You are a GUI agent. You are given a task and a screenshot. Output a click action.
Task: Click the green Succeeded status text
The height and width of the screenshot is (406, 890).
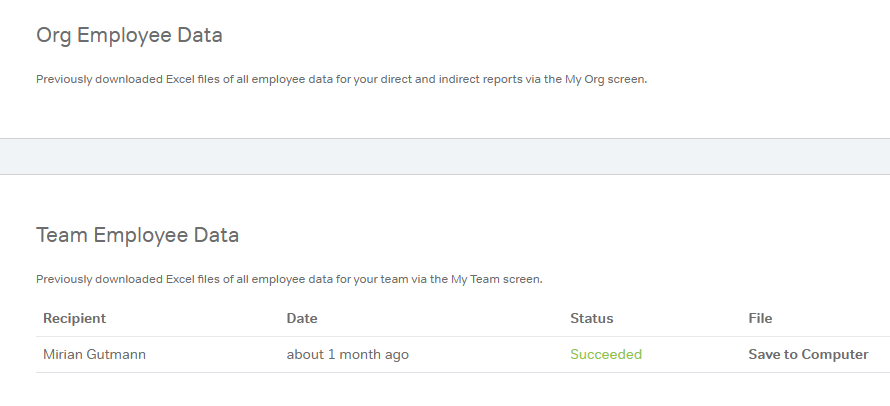pos(606,354)
